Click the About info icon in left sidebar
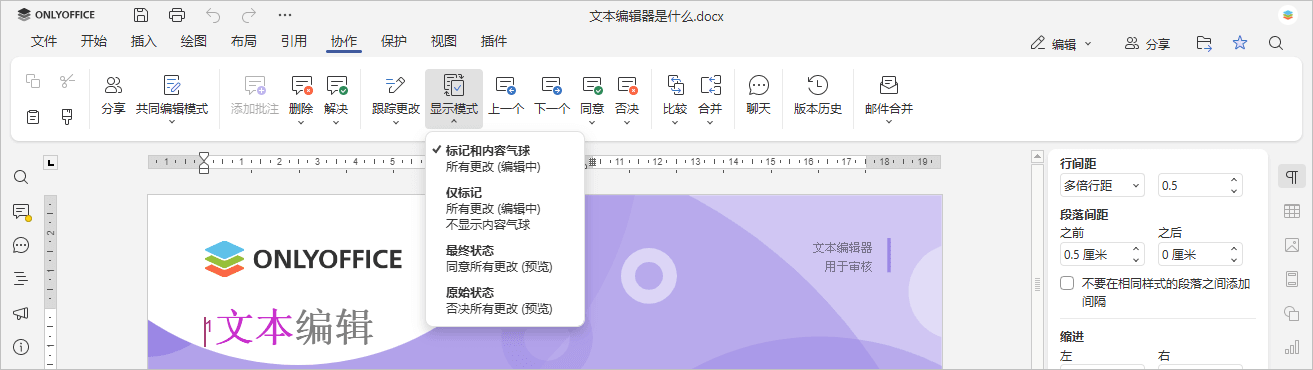 point(21,347)
